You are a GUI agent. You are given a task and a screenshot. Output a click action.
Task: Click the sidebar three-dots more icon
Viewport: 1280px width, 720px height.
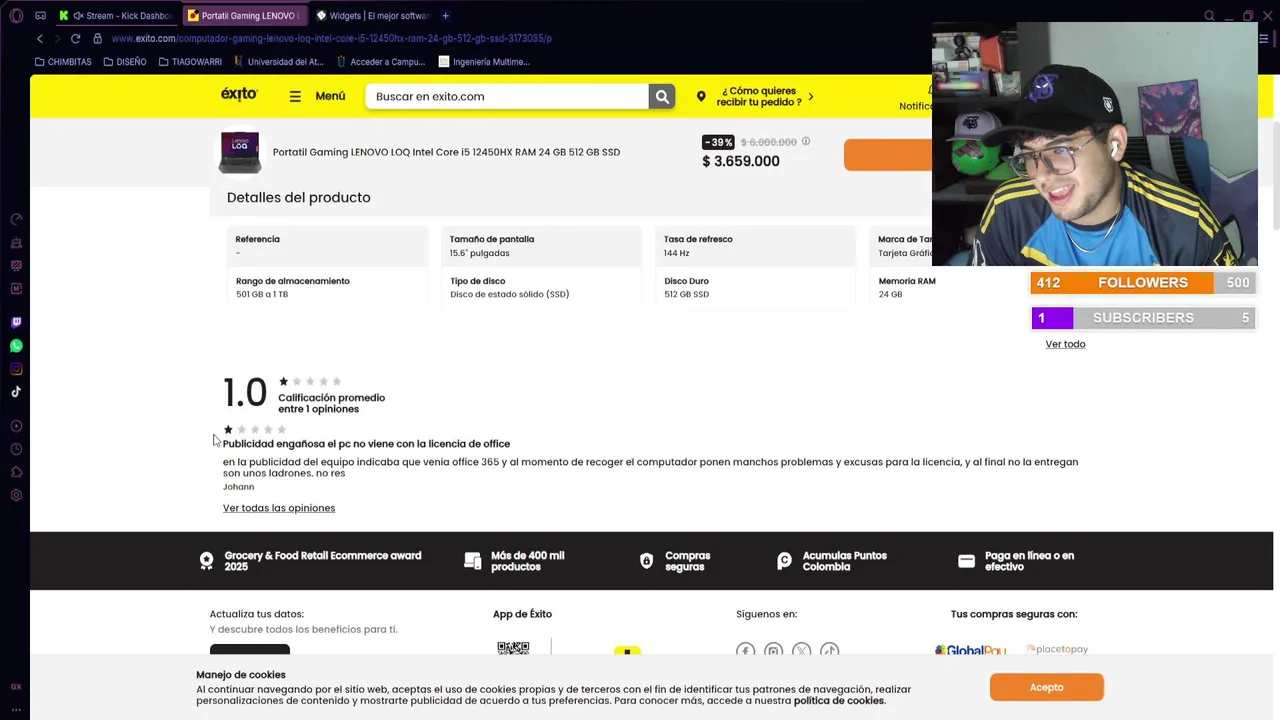(x=16, y=709)
